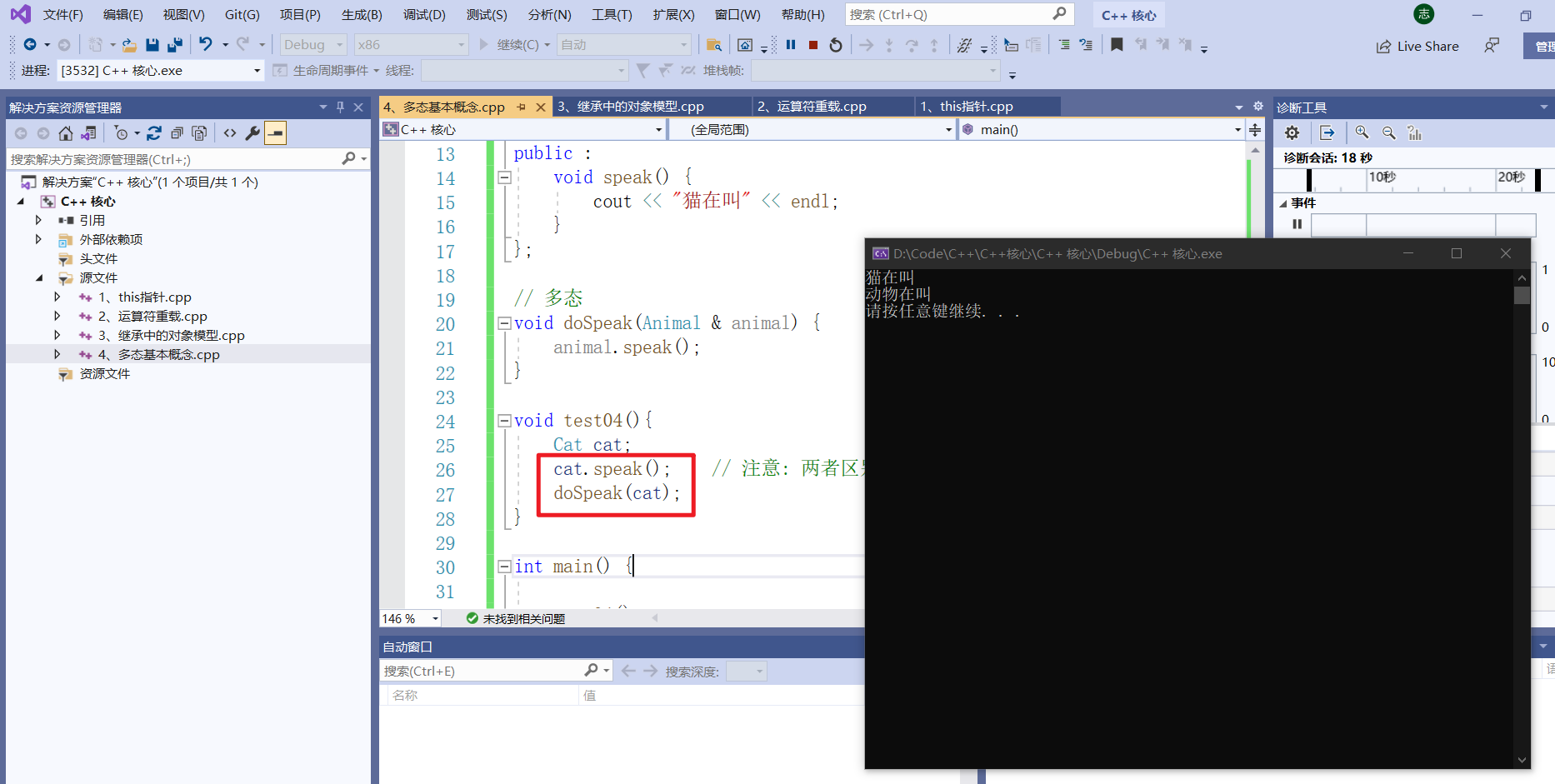This screenshot has height=784, width=1555.
Task: Close the 多态基本概念.cpp tab
Action: 541,107
